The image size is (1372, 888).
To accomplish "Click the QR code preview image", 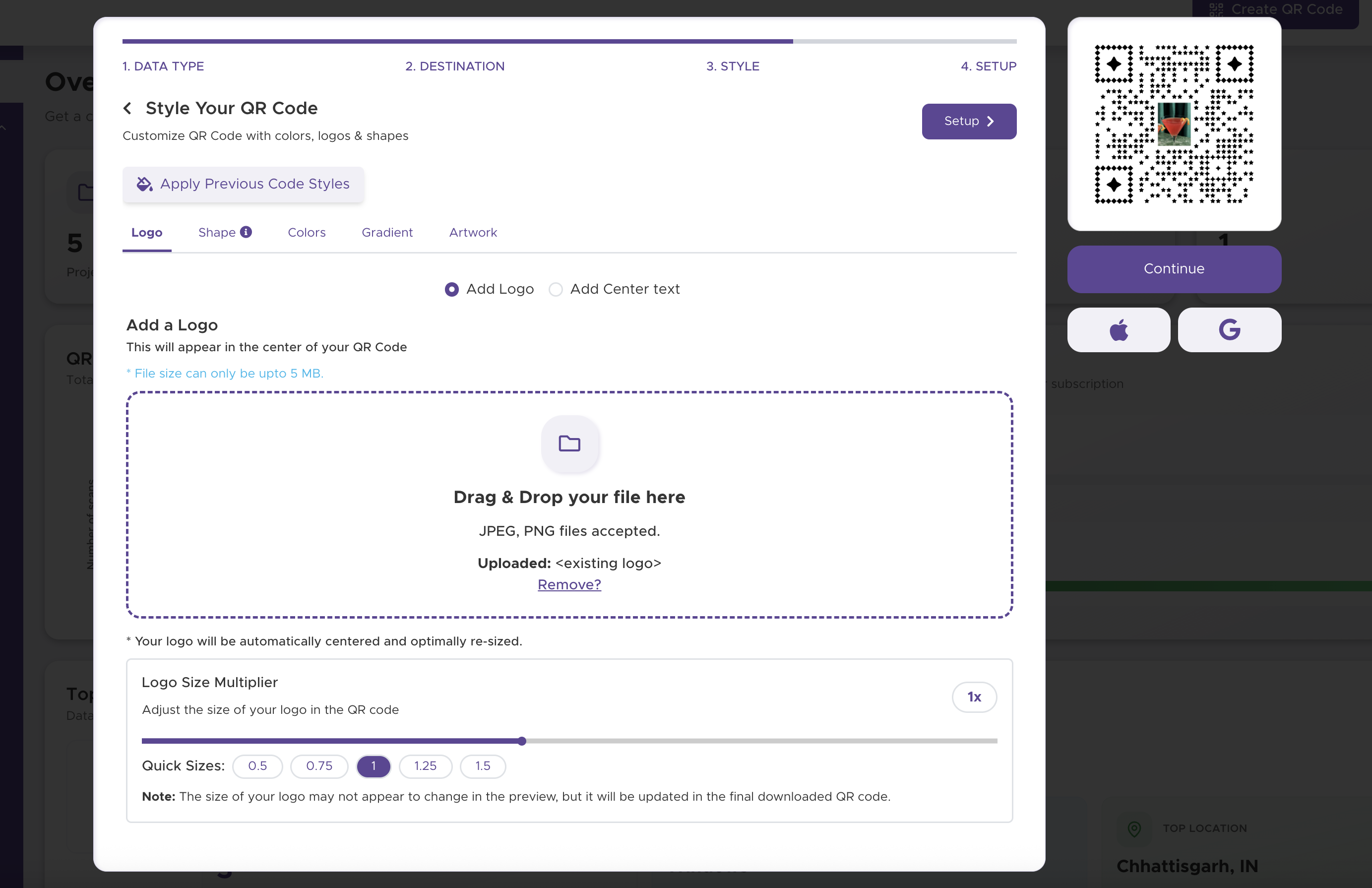I will [1173, 124].
